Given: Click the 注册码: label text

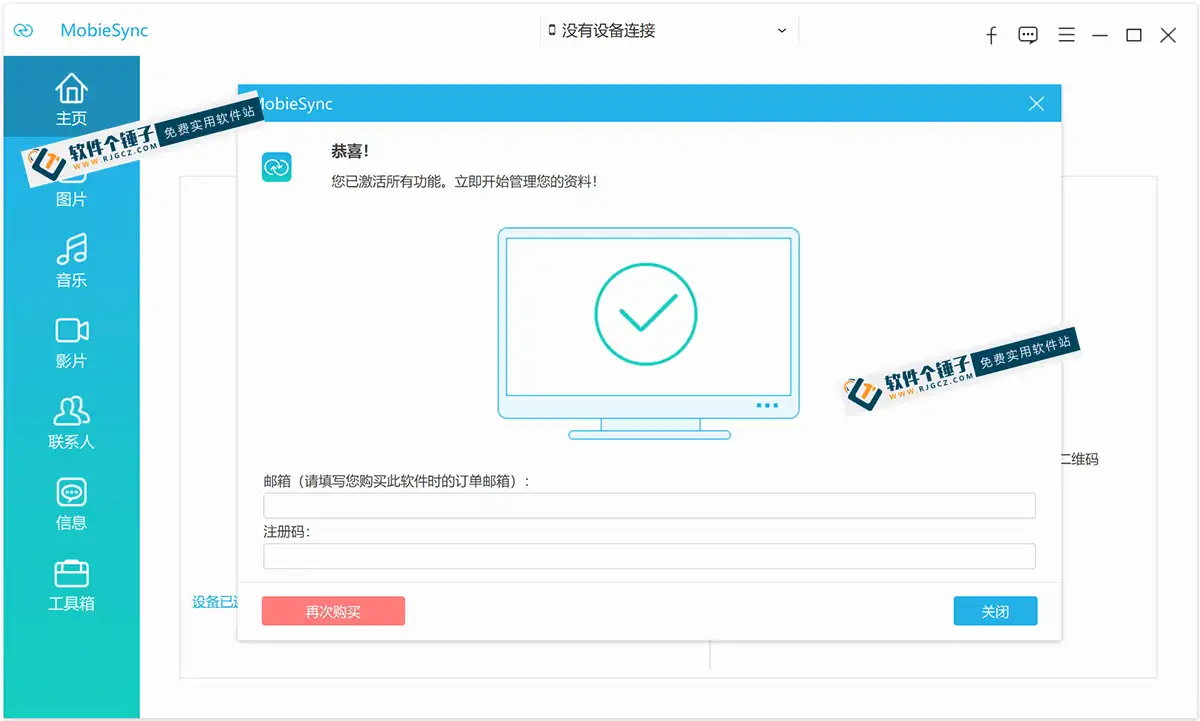Looking at the screenshot, I should [287, 532].
